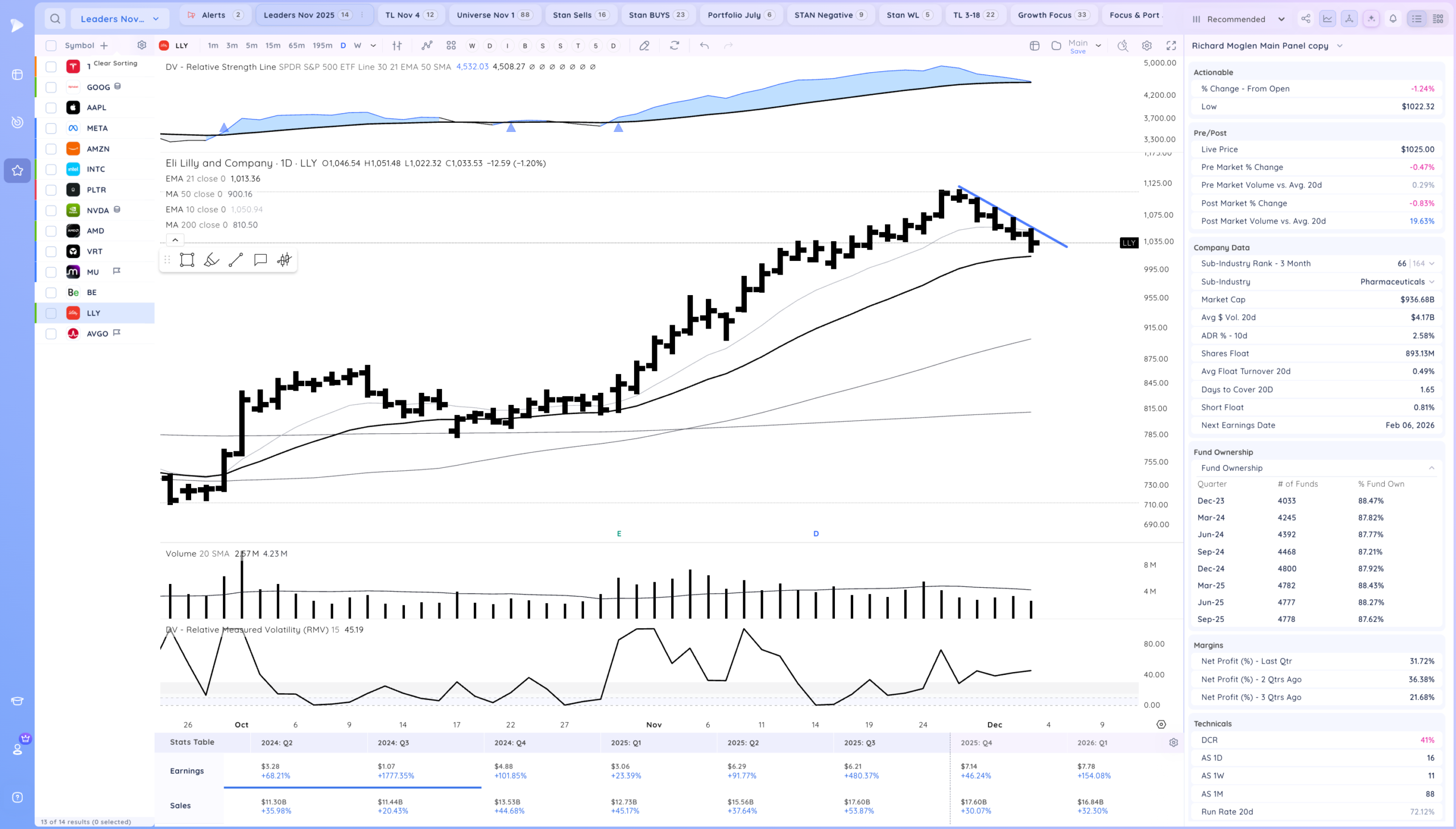Open the alerts bell icon
Viewport: 1456px width, 829px height.
point(1393,19)
